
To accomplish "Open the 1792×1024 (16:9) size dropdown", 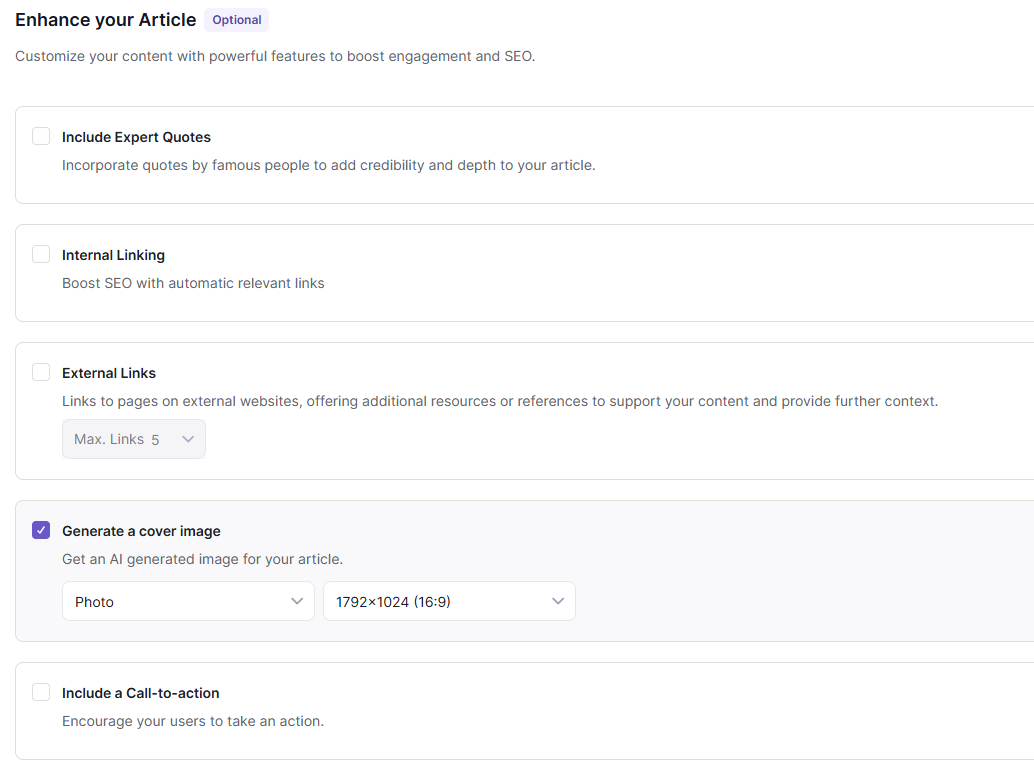I will (449, 601).
